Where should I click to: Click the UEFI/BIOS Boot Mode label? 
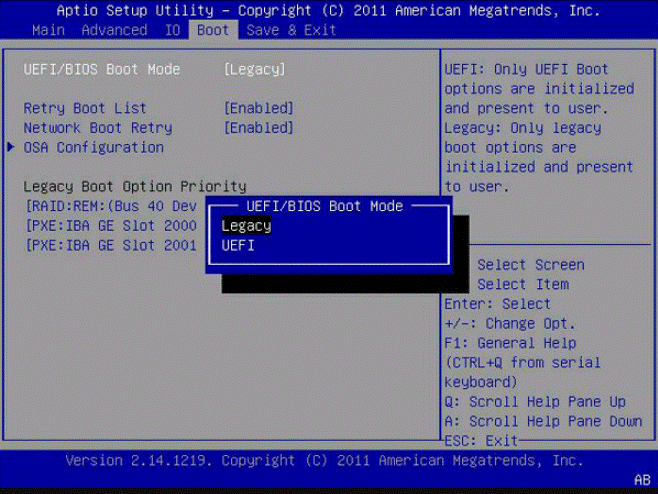(102, 69)
